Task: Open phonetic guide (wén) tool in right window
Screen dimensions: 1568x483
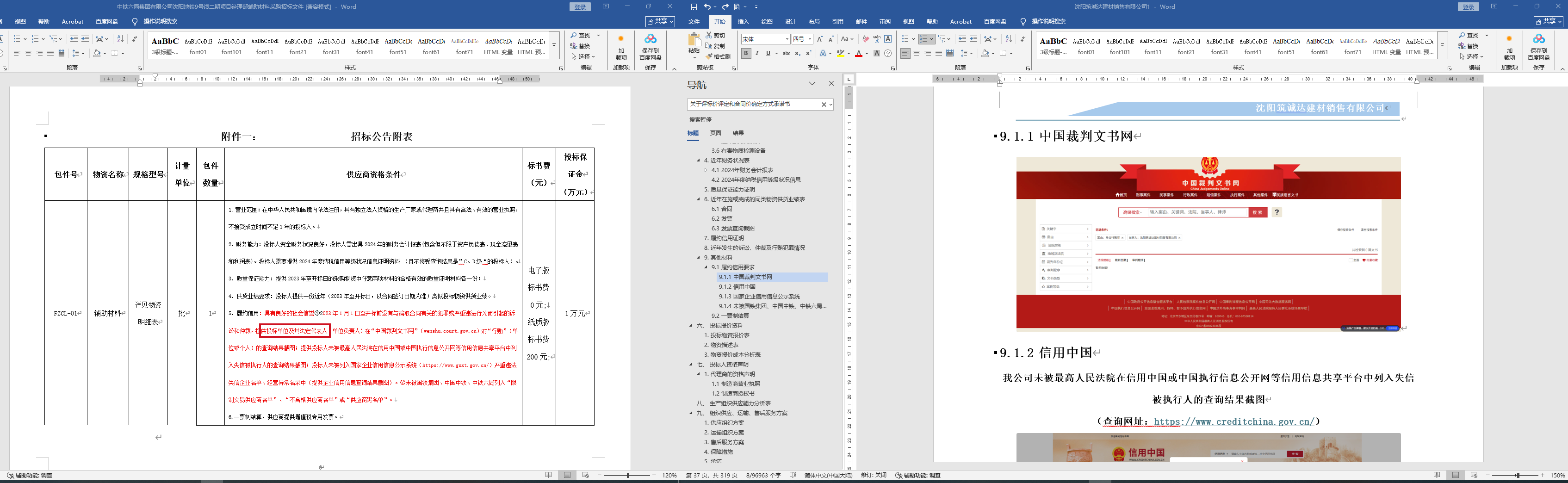Action: 876,39
